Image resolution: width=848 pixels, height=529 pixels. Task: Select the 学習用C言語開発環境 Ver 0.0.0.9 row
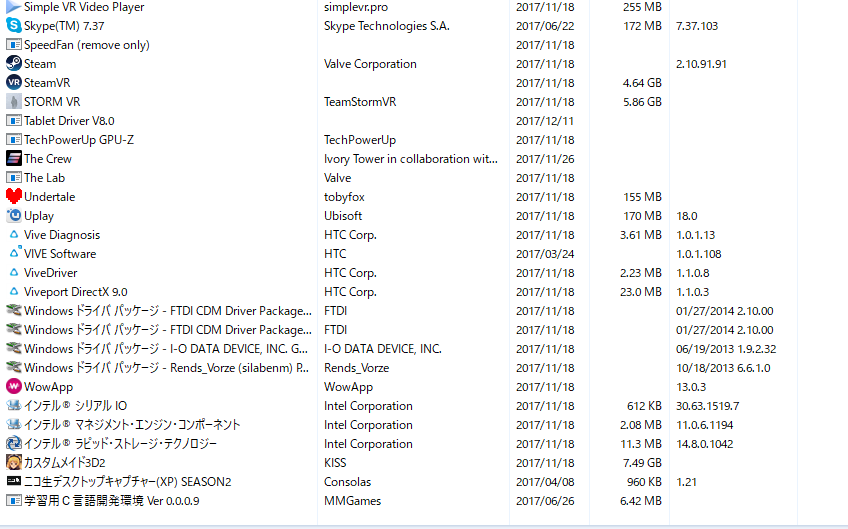[x=112, y=501]
